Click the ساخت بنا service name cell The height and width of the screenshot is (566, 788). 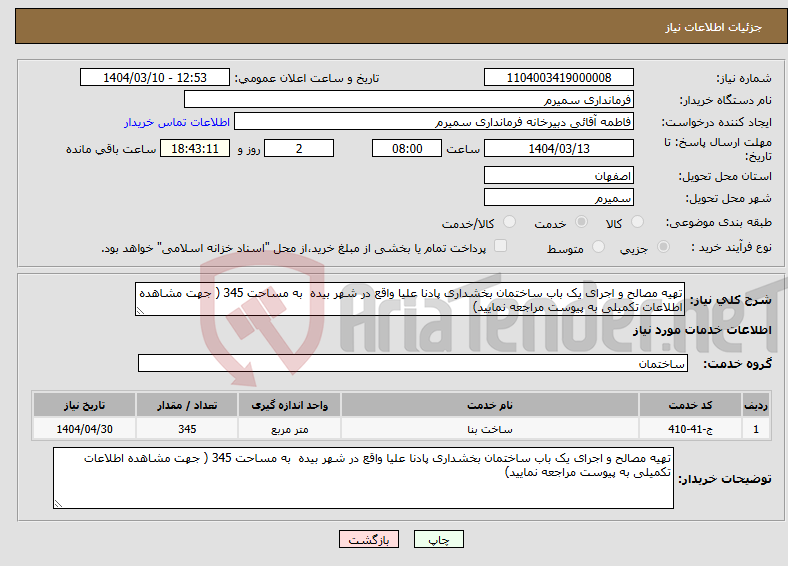[489, 429]
